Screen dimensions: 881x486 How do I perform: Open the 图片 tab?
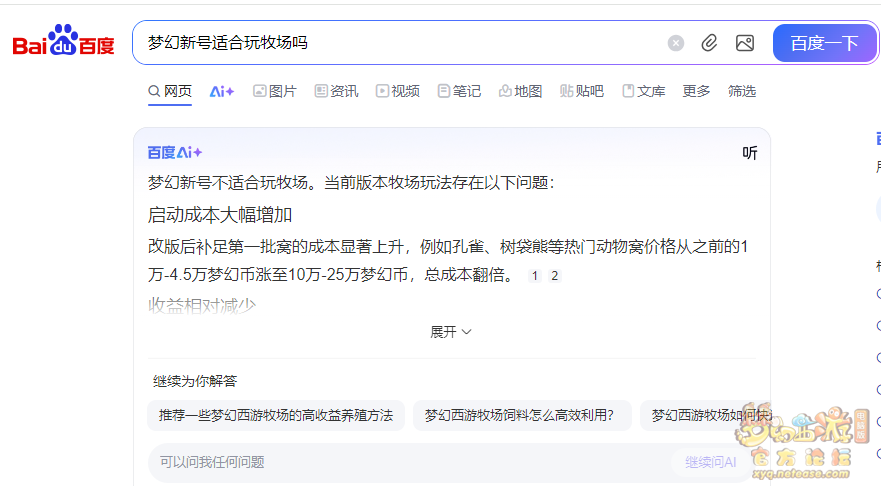275,91
